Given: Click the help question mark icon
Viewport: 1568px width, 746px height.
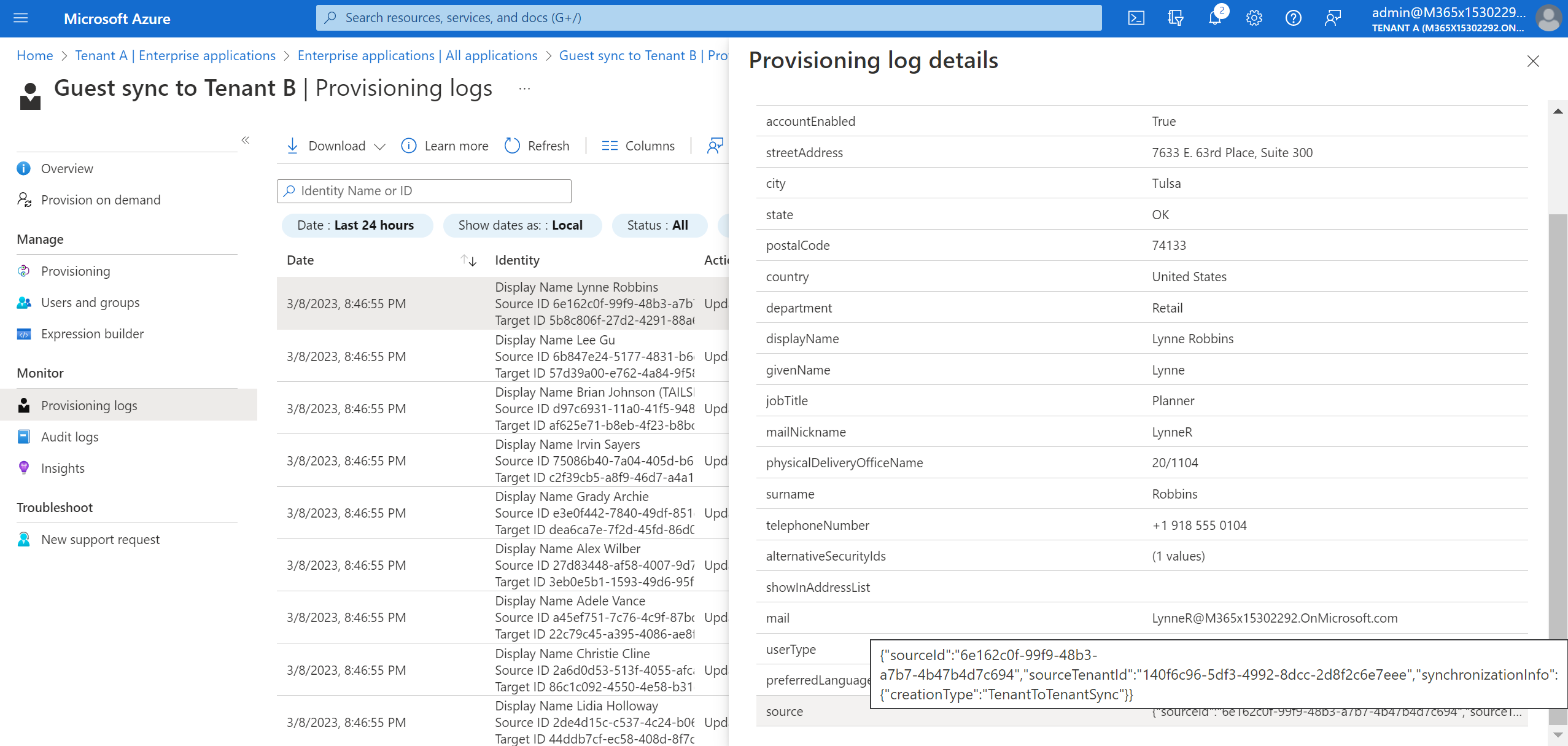Looking at the screenshot, I should 1293,18.
